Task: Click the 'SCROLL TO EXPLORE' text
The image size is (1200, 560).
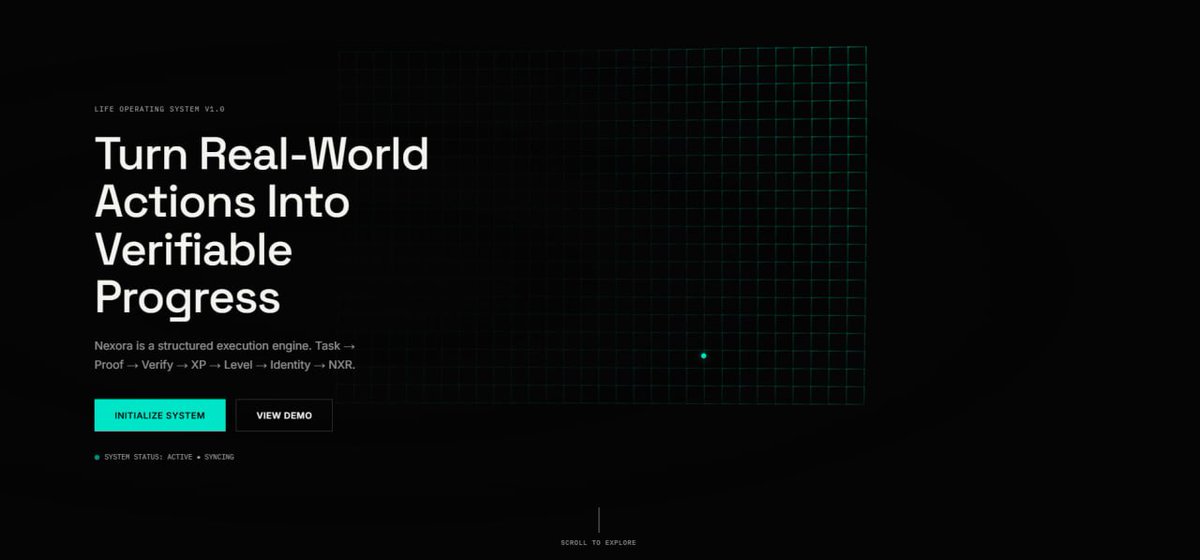Action: click(x=598, y=543)
